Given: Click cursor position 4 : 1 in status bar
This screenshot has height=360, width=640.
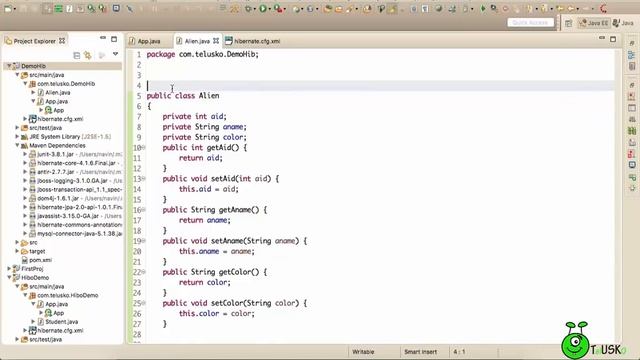Looking at the screenshot, I should point(459,351).
